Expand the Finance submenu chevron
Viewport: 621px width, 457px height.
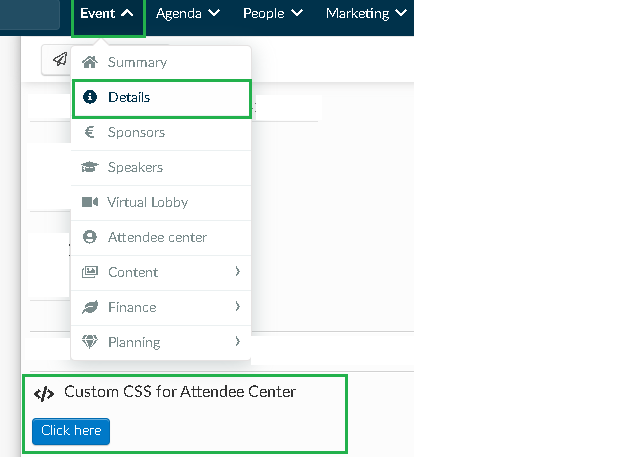tap(238, 307)
